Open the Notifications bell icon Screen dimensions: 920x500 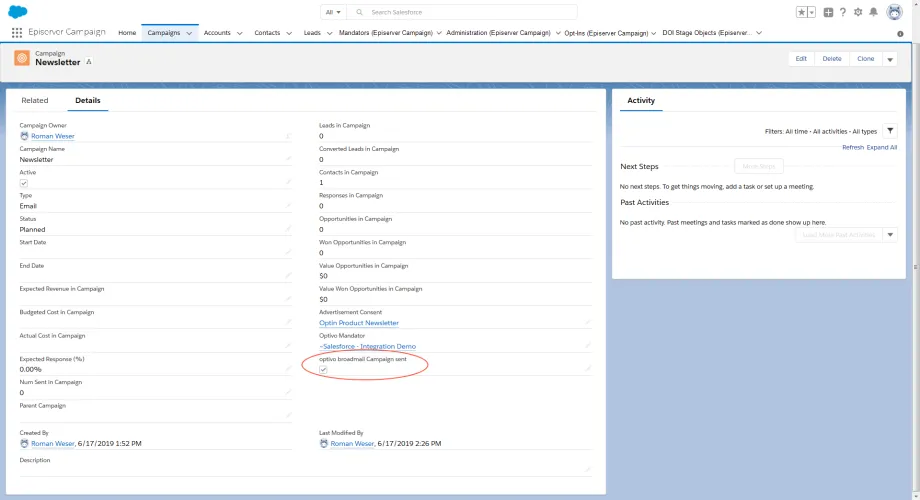pos(874,12)
